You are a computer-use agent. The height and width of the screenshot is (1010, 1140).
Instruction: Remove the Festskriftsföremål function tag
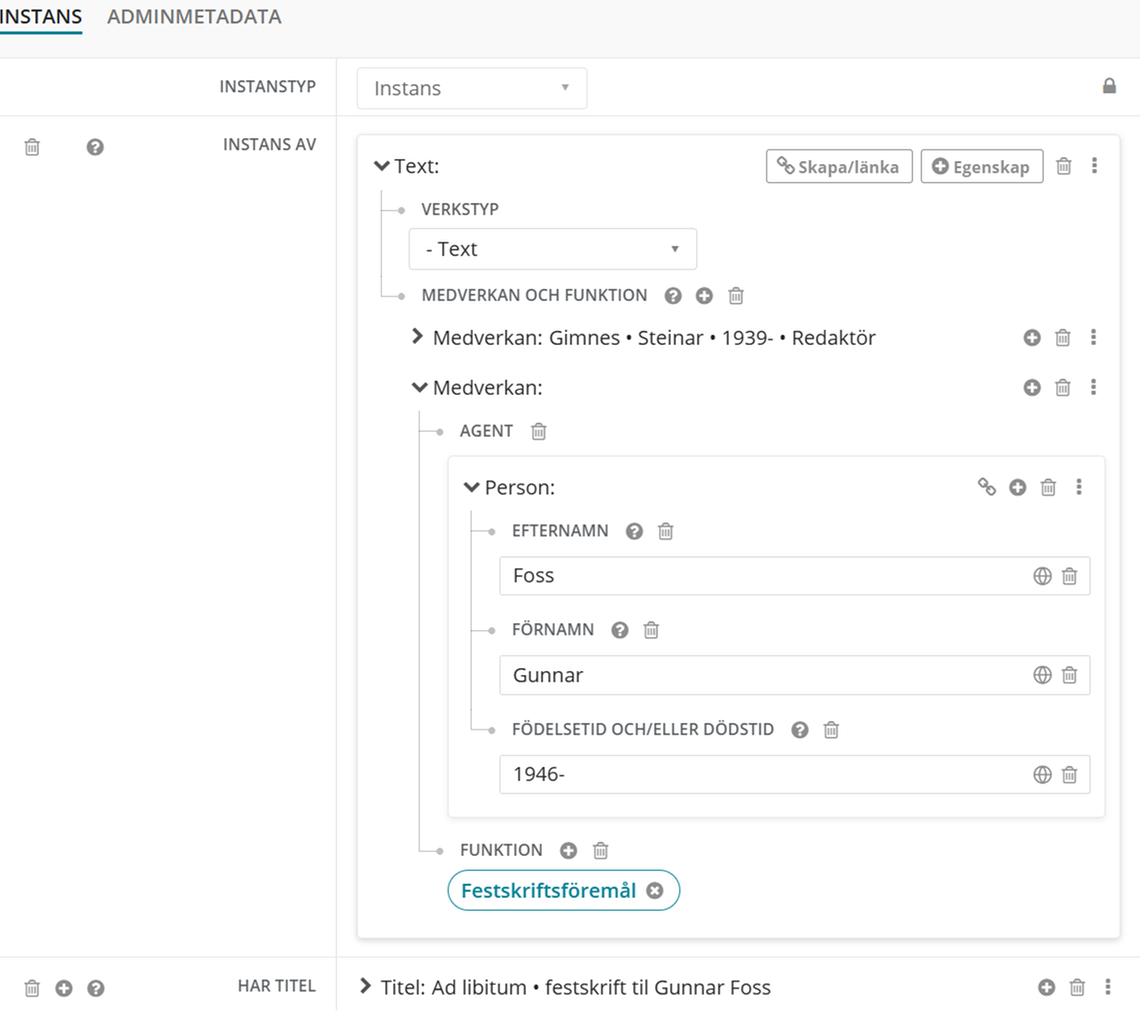(x=655, y=891)
